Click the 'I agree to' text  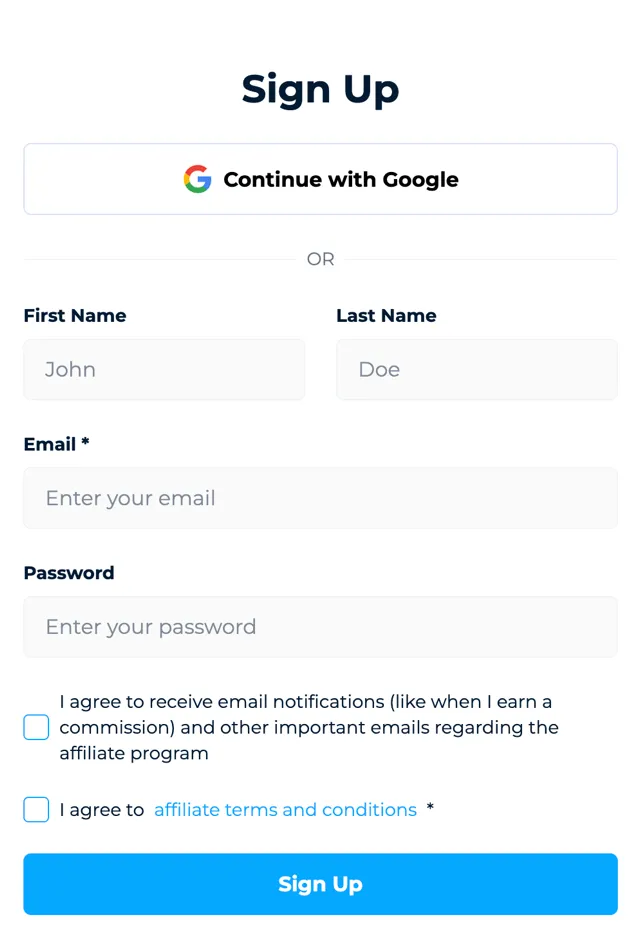102,810
